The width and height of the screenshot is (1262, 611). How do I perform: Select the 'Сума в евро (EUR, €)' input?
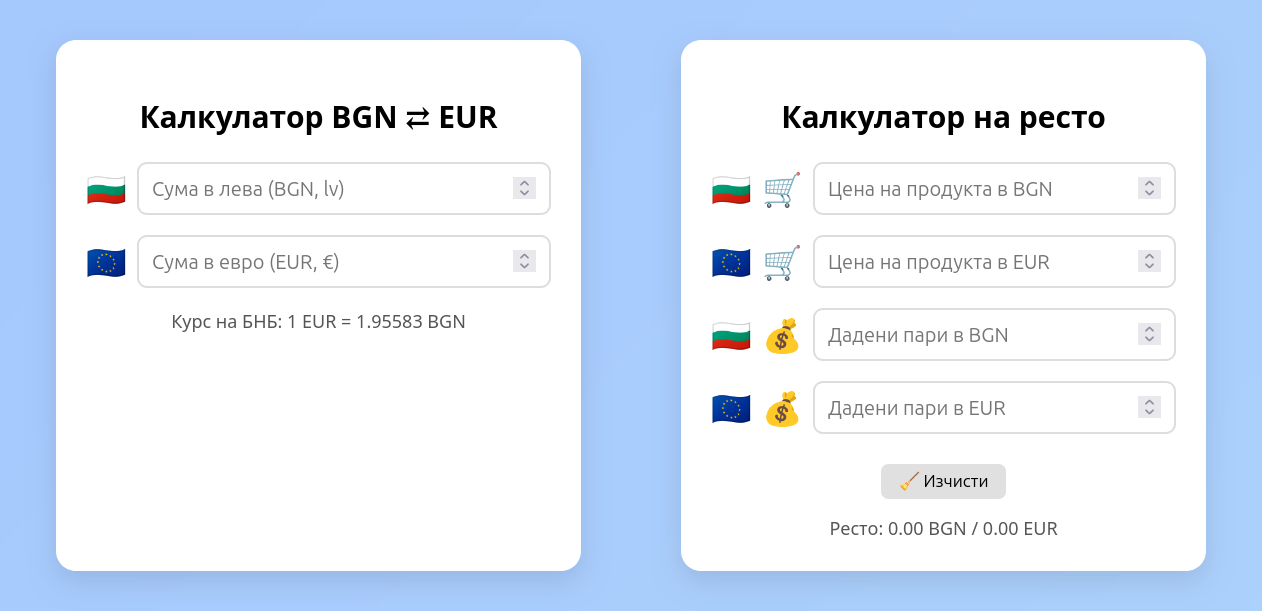(330, 261)
